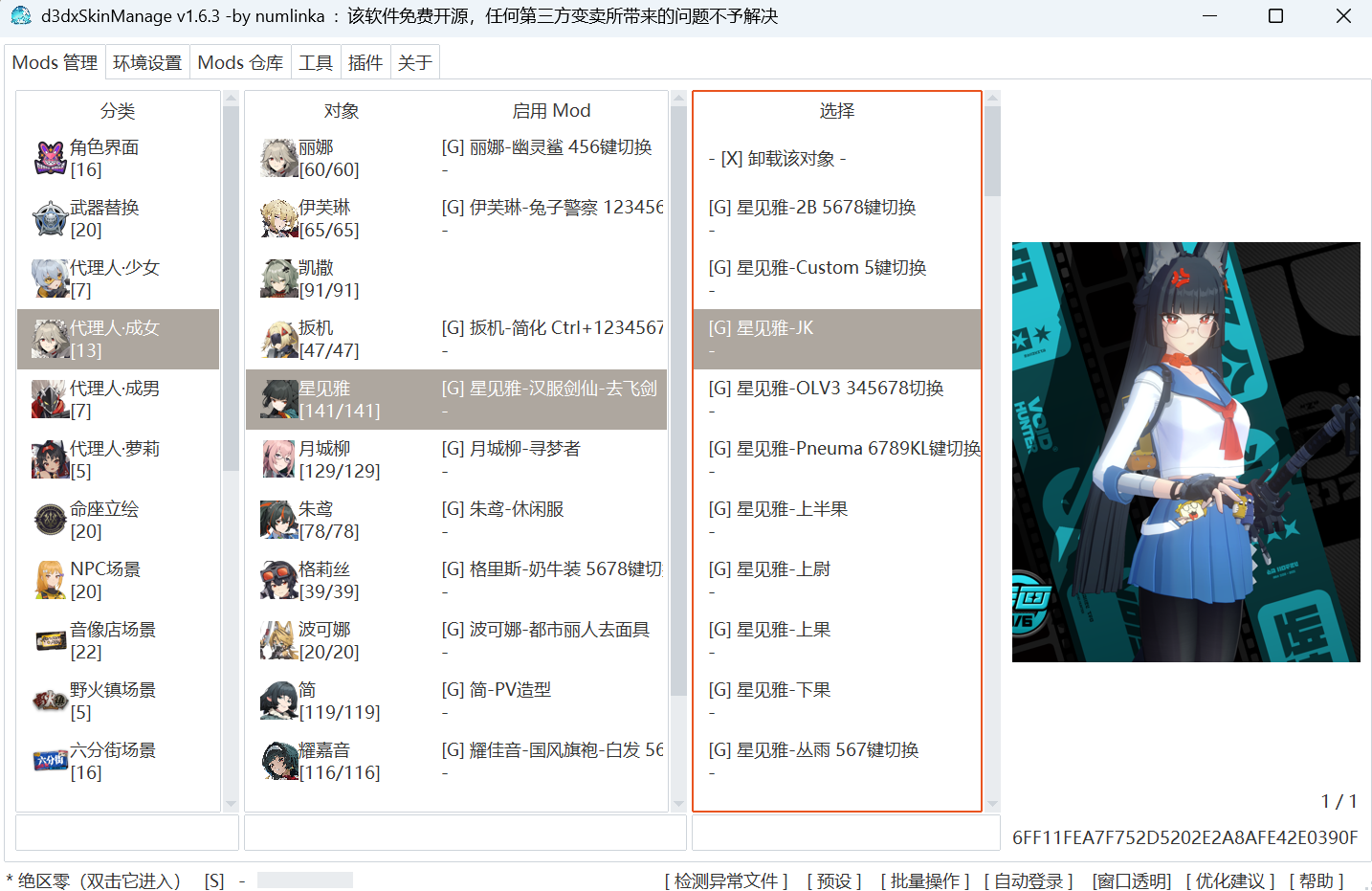Screen dimensions: 1372x891
Task: Click the object list scrollbar up arrow
Action: [678, 98]
